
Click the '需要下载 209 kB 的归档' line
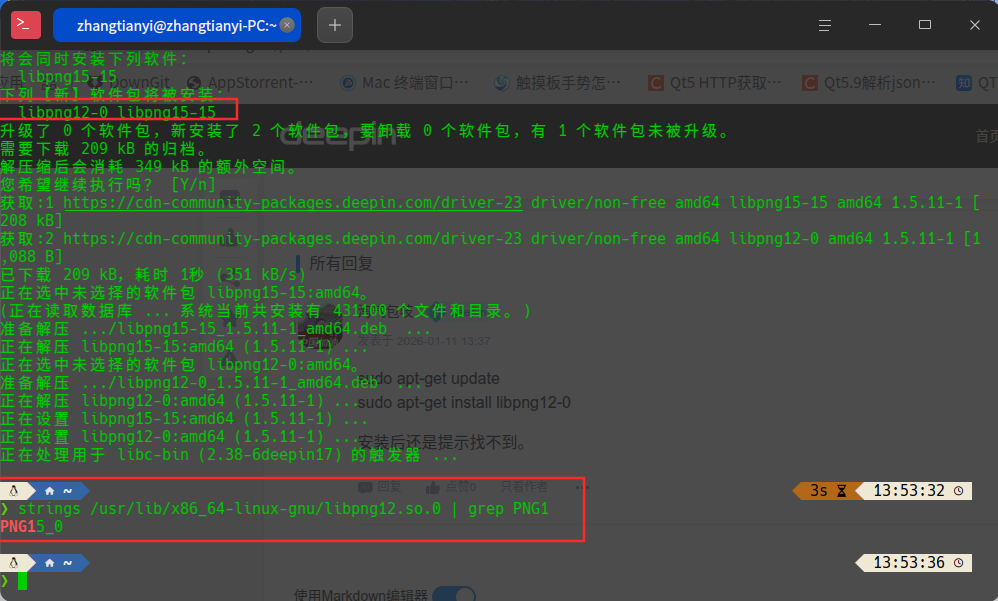click(105, 148)
